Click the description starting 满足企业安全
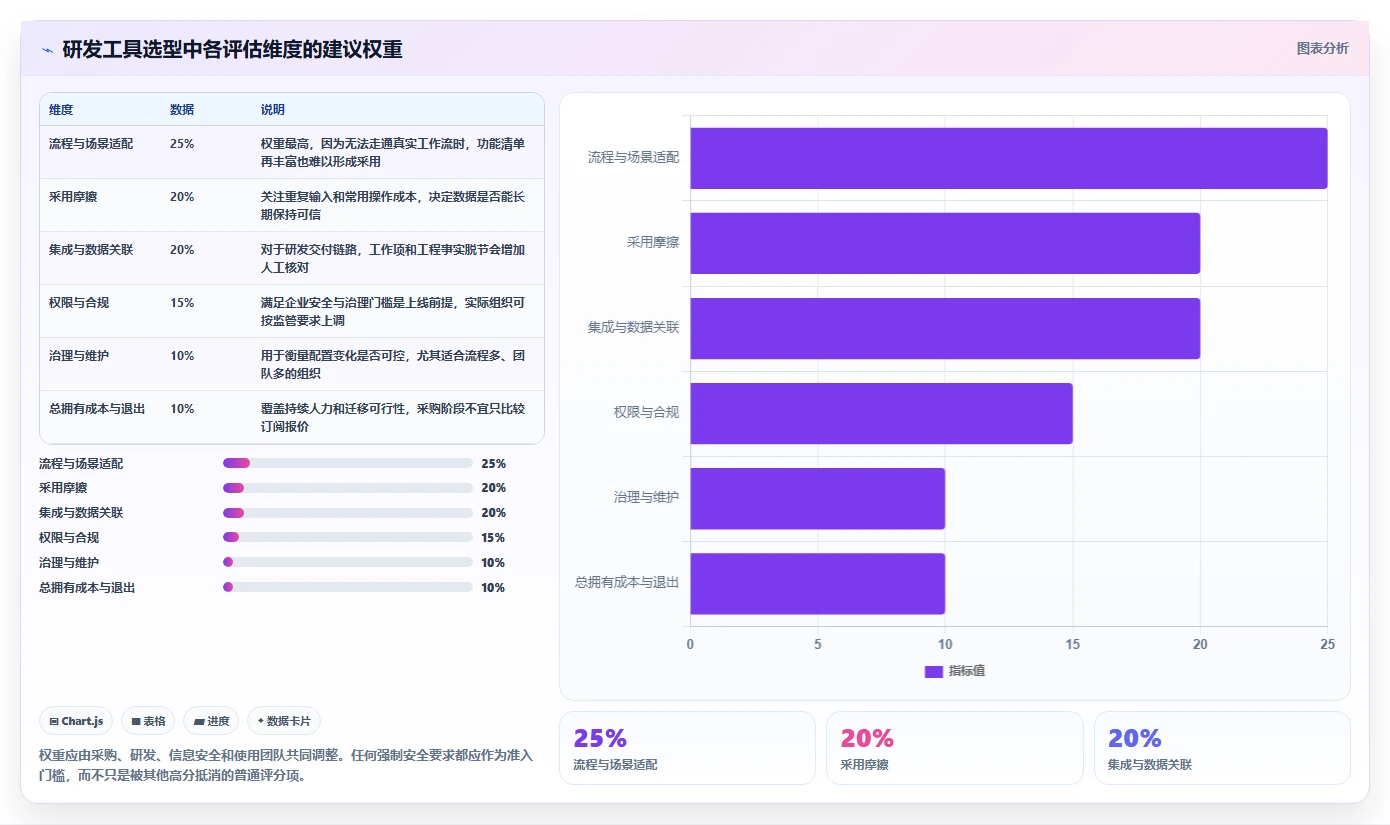Image resolution: width=1390 pixels, height=825 pixels. point(393,311)
